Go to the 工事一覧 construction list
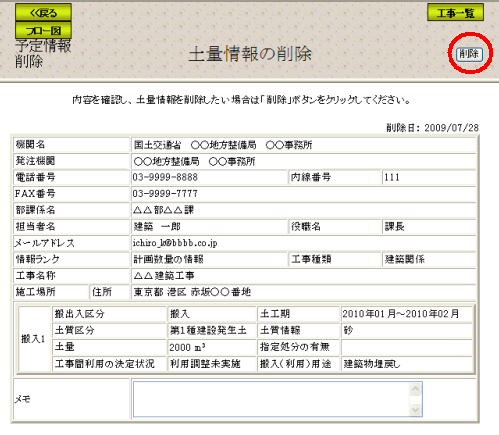 click(455, 13)
